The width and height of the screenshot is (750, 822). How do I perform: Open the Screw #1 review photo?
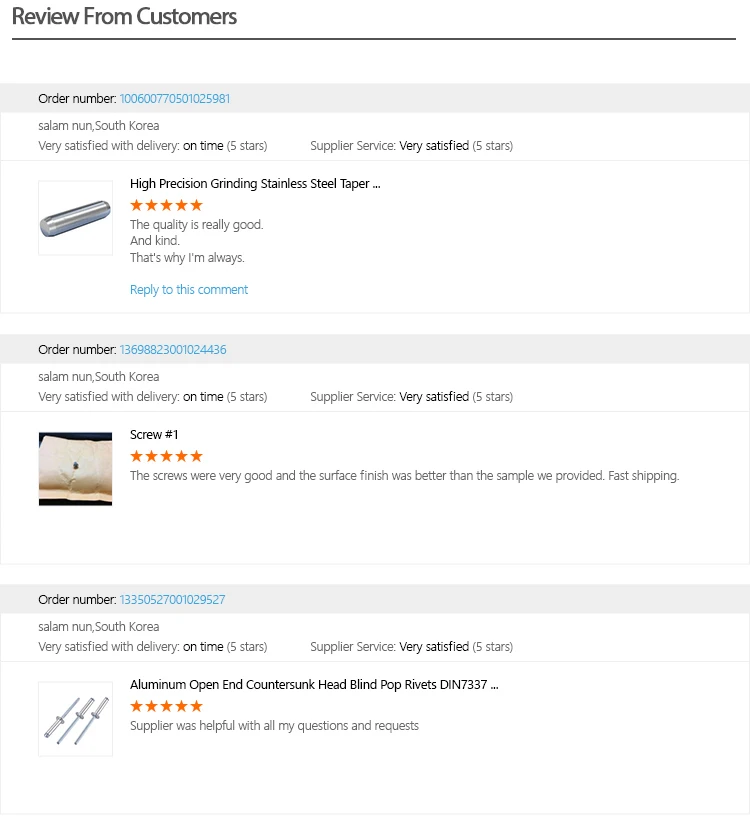coord(75,469)
